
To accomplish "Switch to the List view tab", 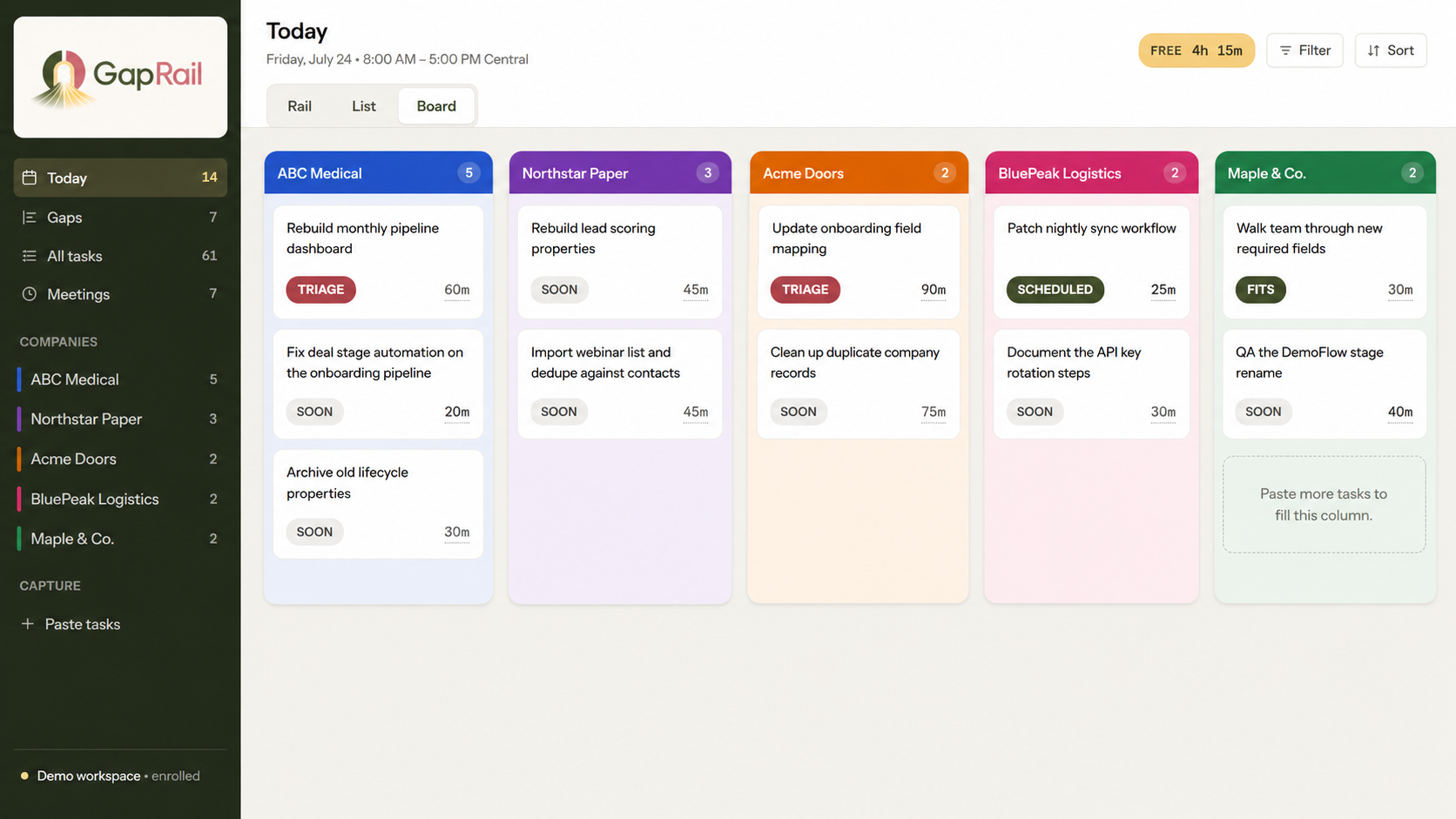I will pyautogui.click(x=364, y=106).
